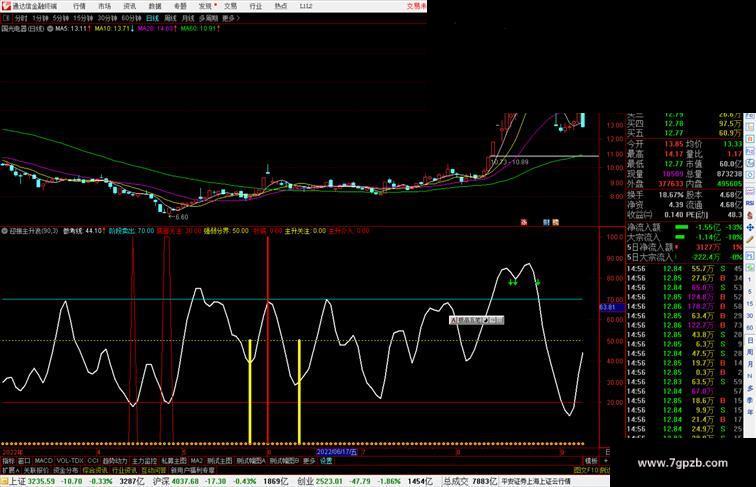Click the 通达信 app logo icon
The width and height of the screenshot is (756, 487).
(6, 6)
